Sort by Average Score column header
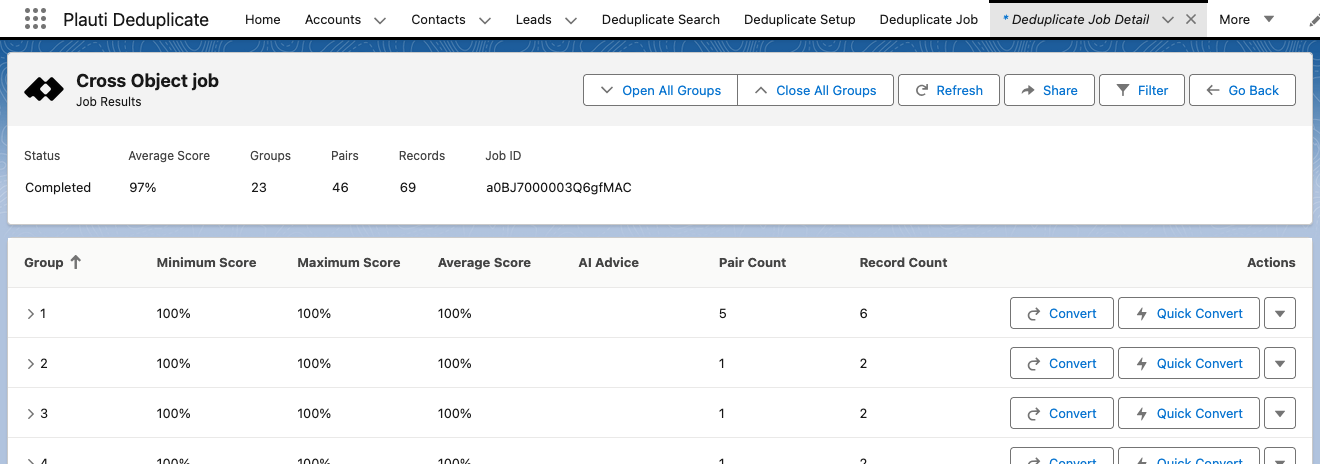1320x464 pixels. click(484, 262)
